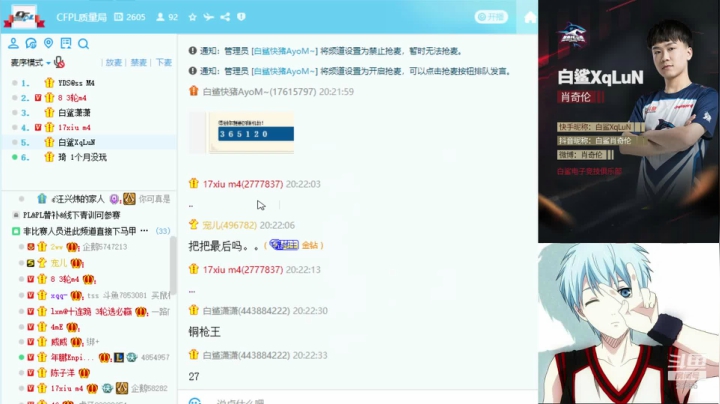Select member 宠儿 in the user list
Image resolution: width=720 pixels, height=404 pixels.
(59, 263)
